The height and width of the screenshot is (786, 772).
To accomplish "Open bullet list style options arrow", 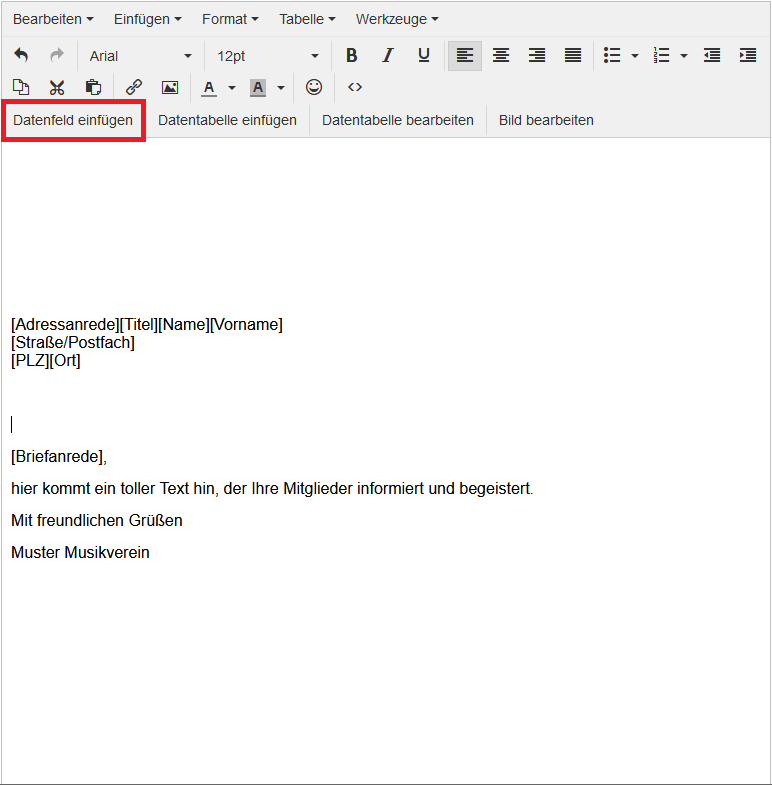I will pos(635,56).
